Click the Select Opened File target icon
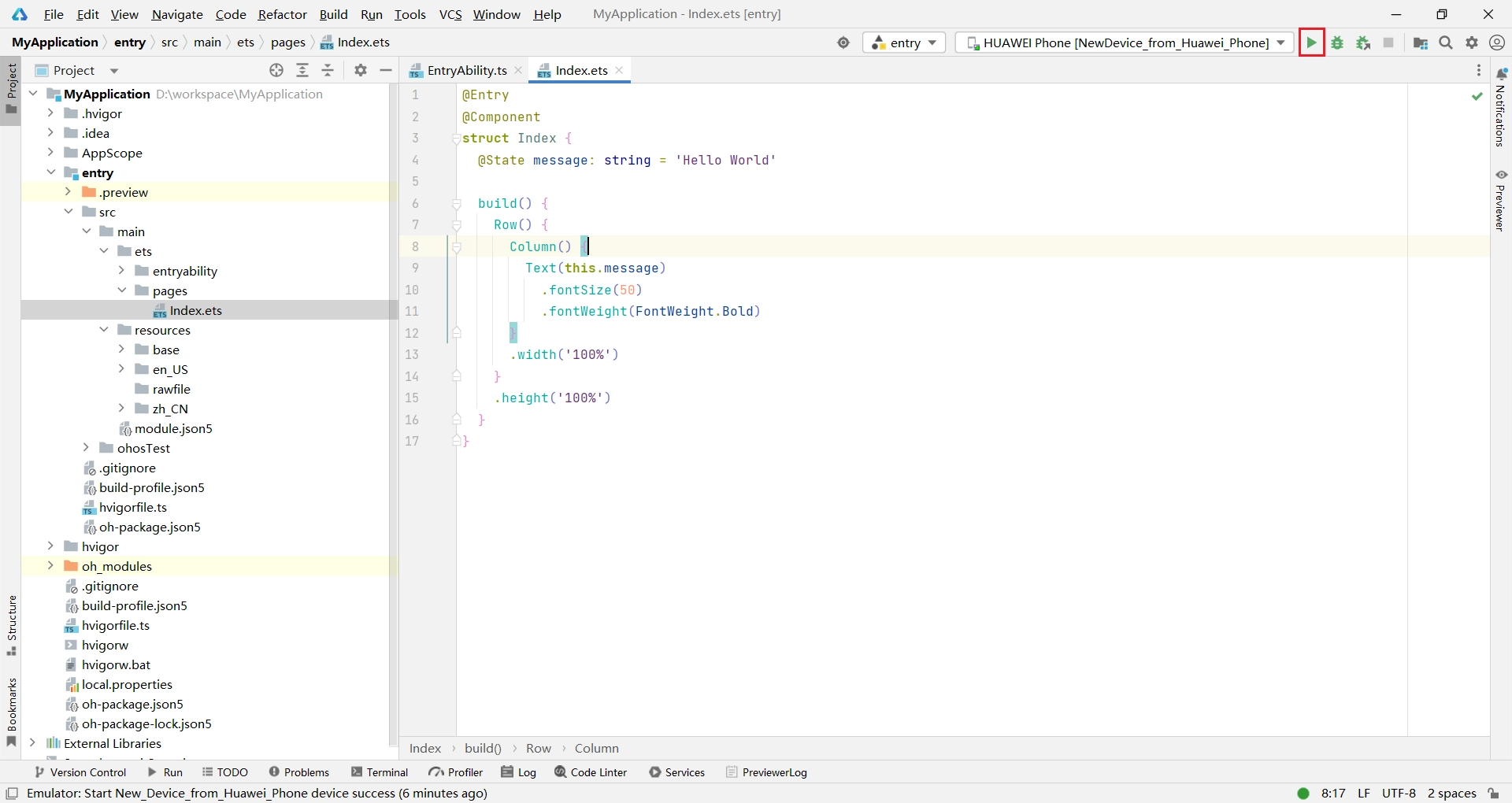This screenshot has width=1512, height=803. 276,70
